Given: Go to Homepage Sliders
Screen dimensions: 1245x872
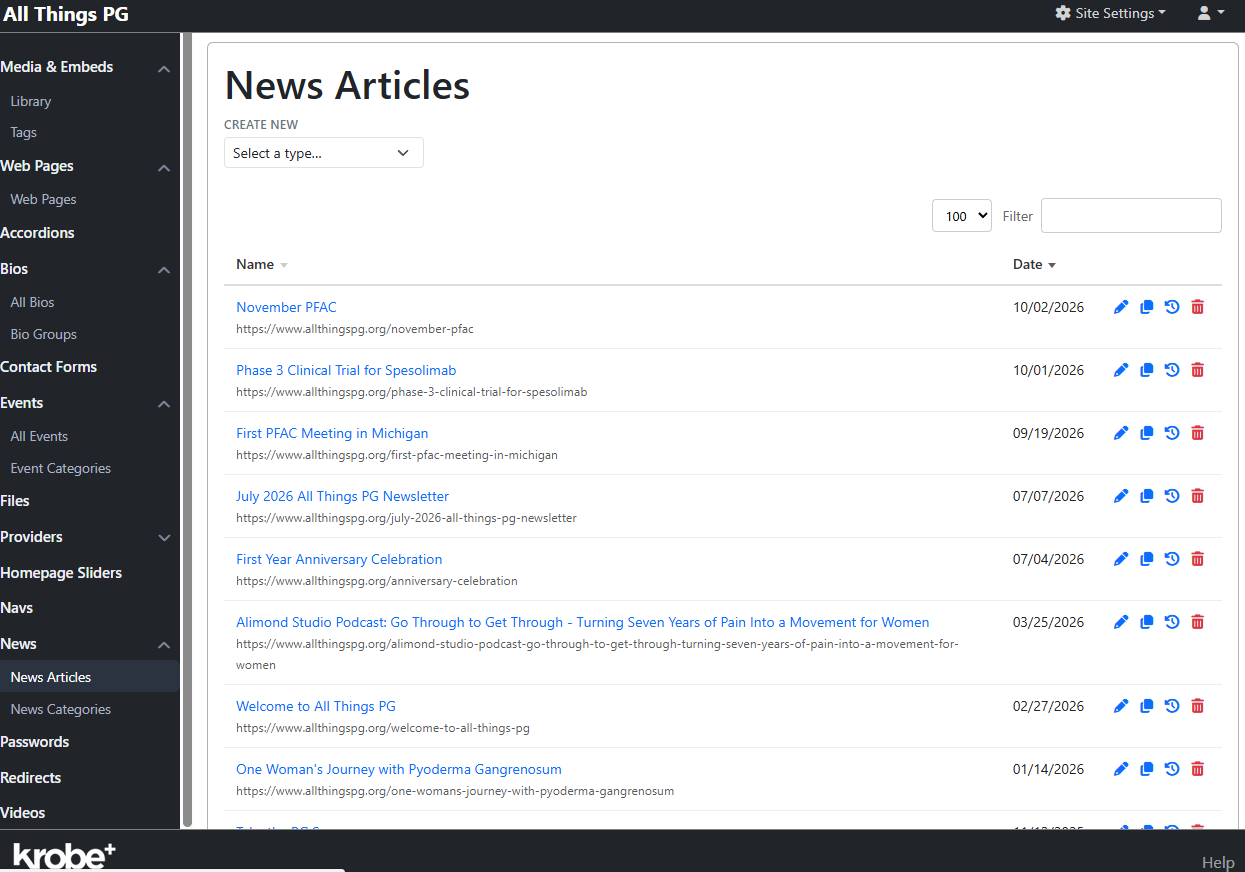Looking at the screenshot, I should [61, 572].
